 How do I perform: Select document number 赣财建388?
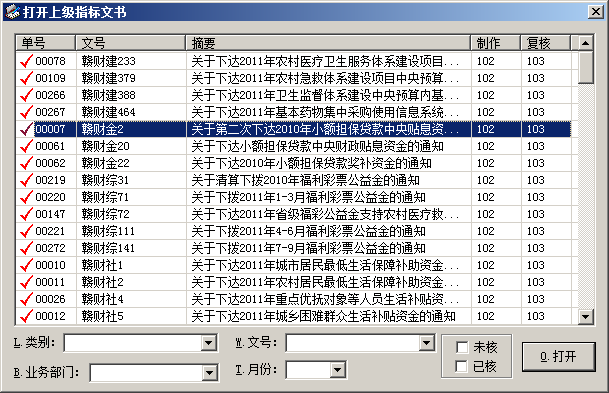click(109, 96)
